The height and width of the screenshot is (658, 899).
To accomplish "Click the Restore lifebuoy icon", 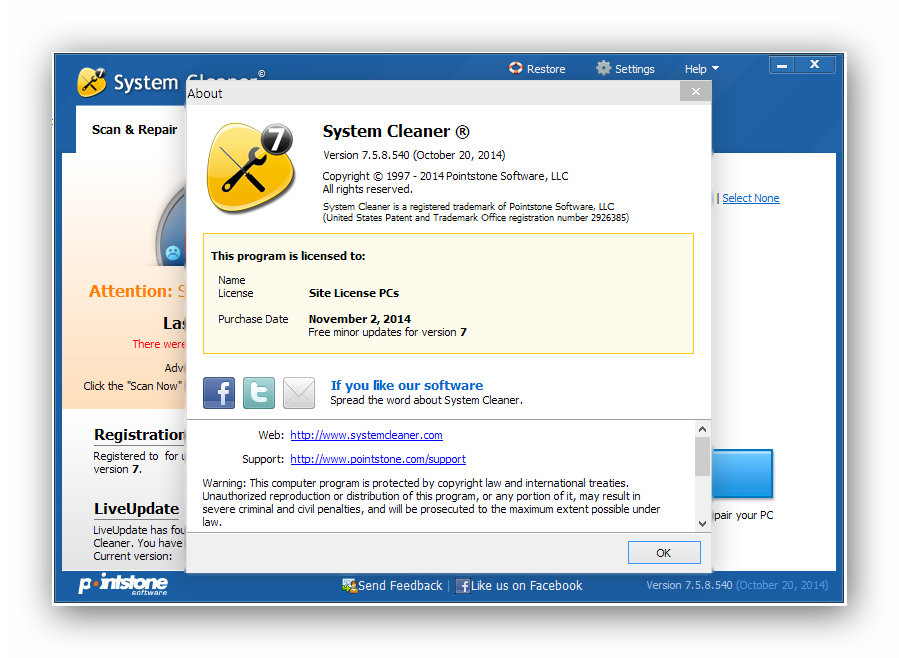I will click(515, 68).
